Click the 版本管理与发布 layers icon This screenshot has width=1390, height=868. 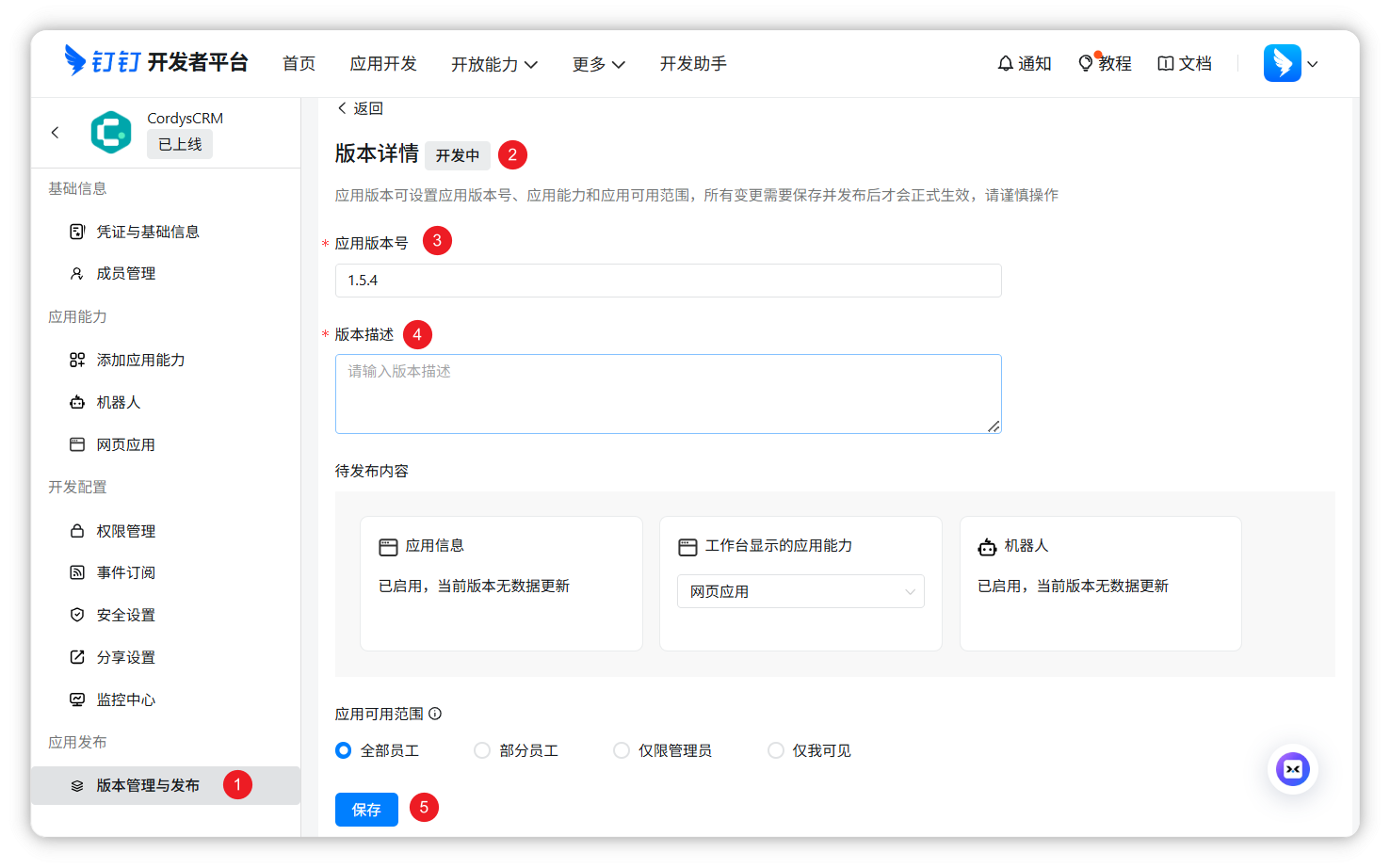[77, 786]
